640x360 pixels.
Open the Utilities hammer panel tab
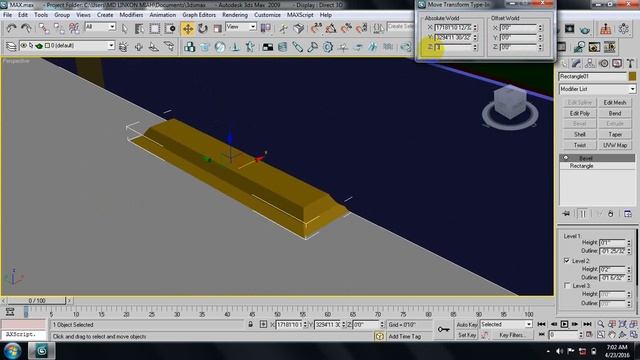631,63
